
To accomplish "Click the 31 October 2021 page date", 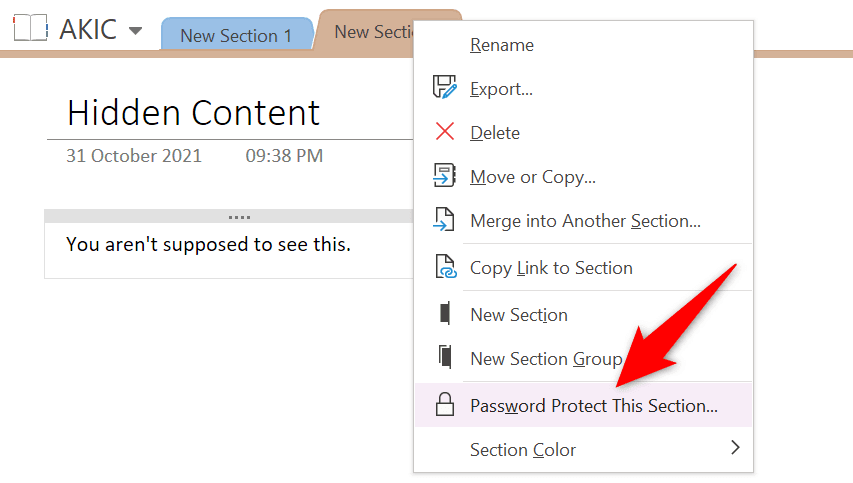I will pyautogui.click(x=134, y=156).
